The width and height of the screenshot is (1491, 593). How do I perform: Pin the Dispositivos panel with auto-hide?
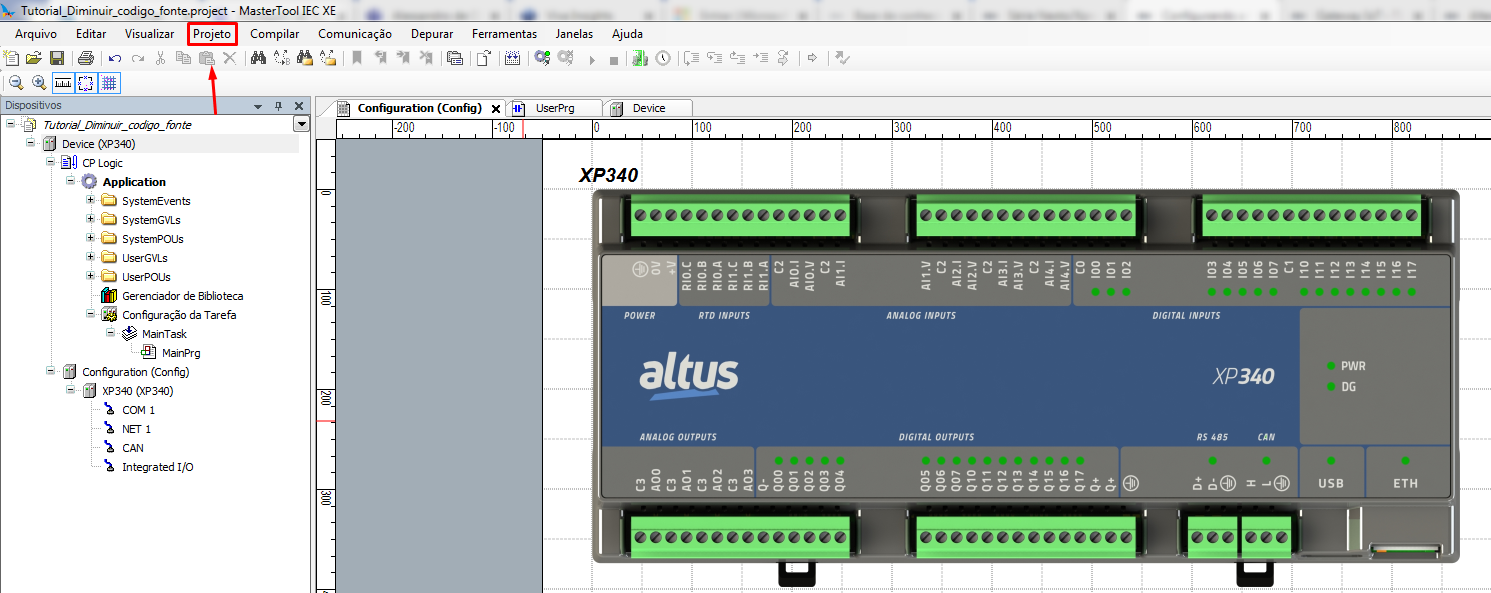tap(279, 105)
